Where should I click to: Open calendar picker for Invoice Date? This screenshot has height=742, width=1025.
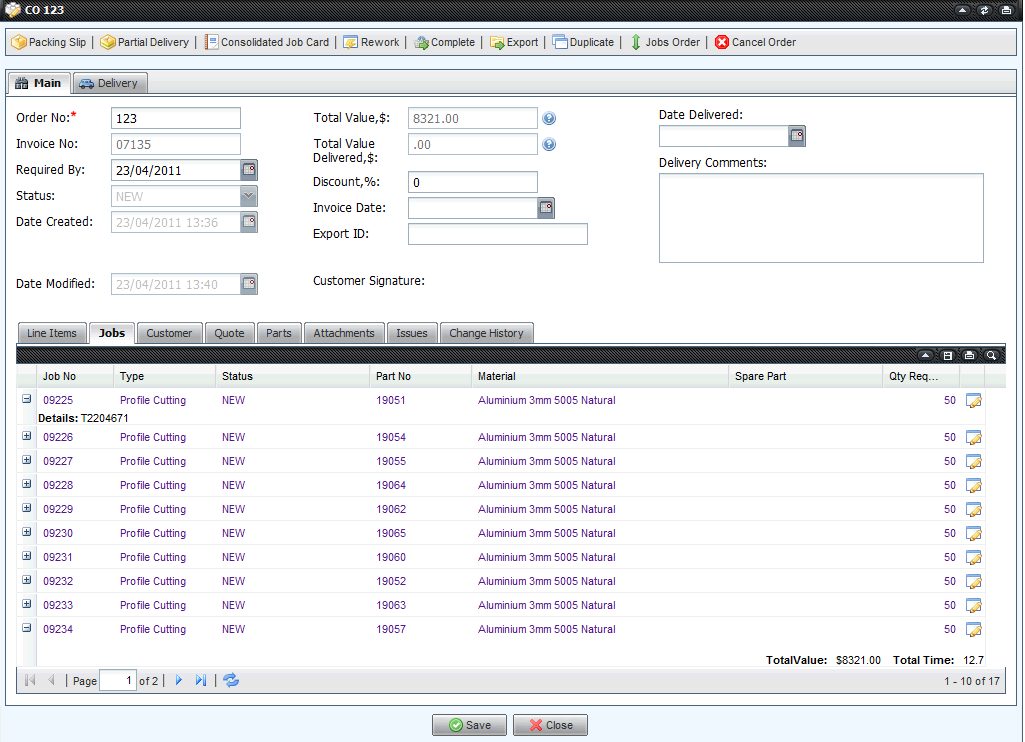tap(546, 208)
